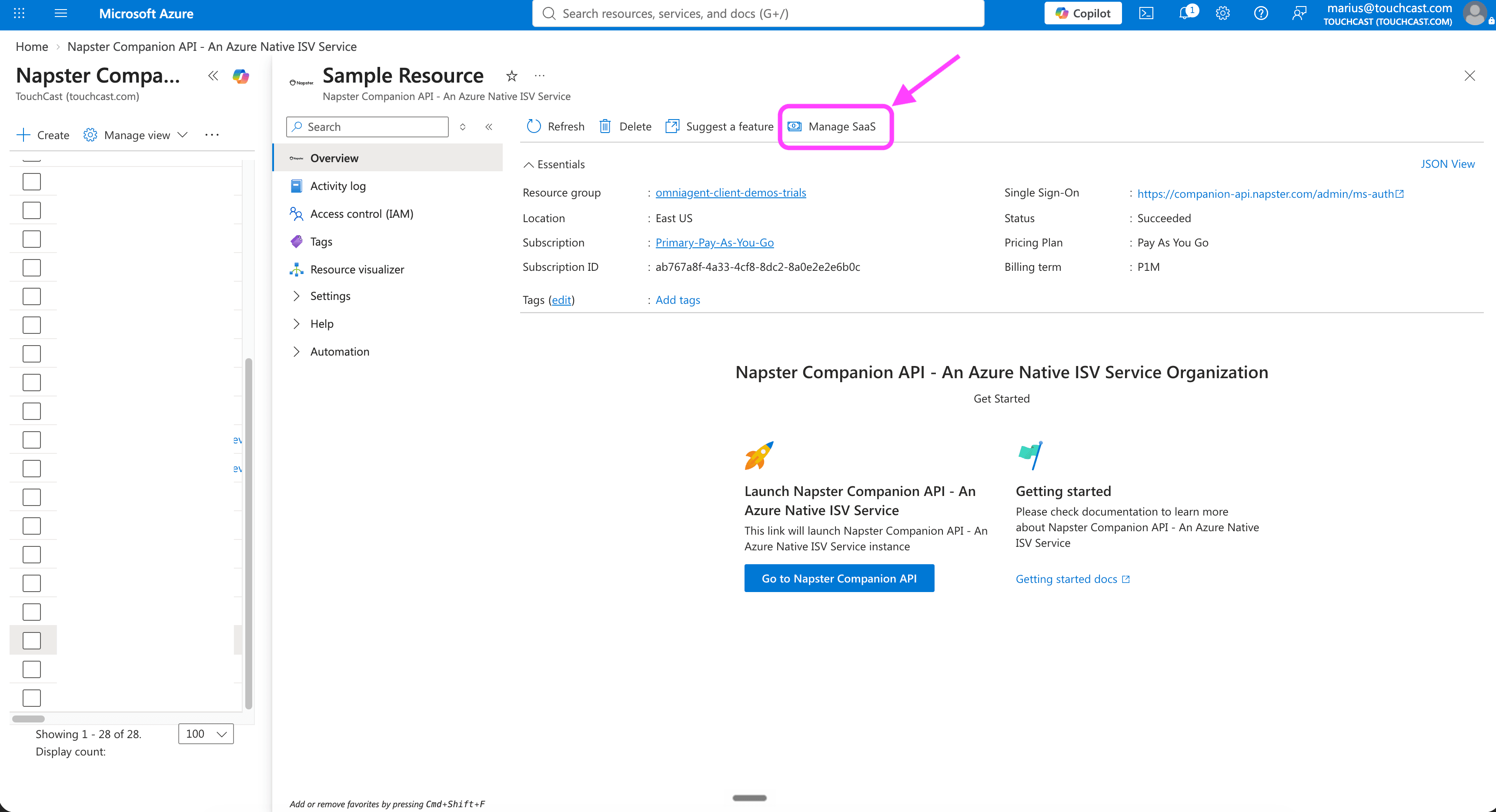Open the list command bar ellipsis
Viewport: 1496px width, 812px height.
point(212,135)
